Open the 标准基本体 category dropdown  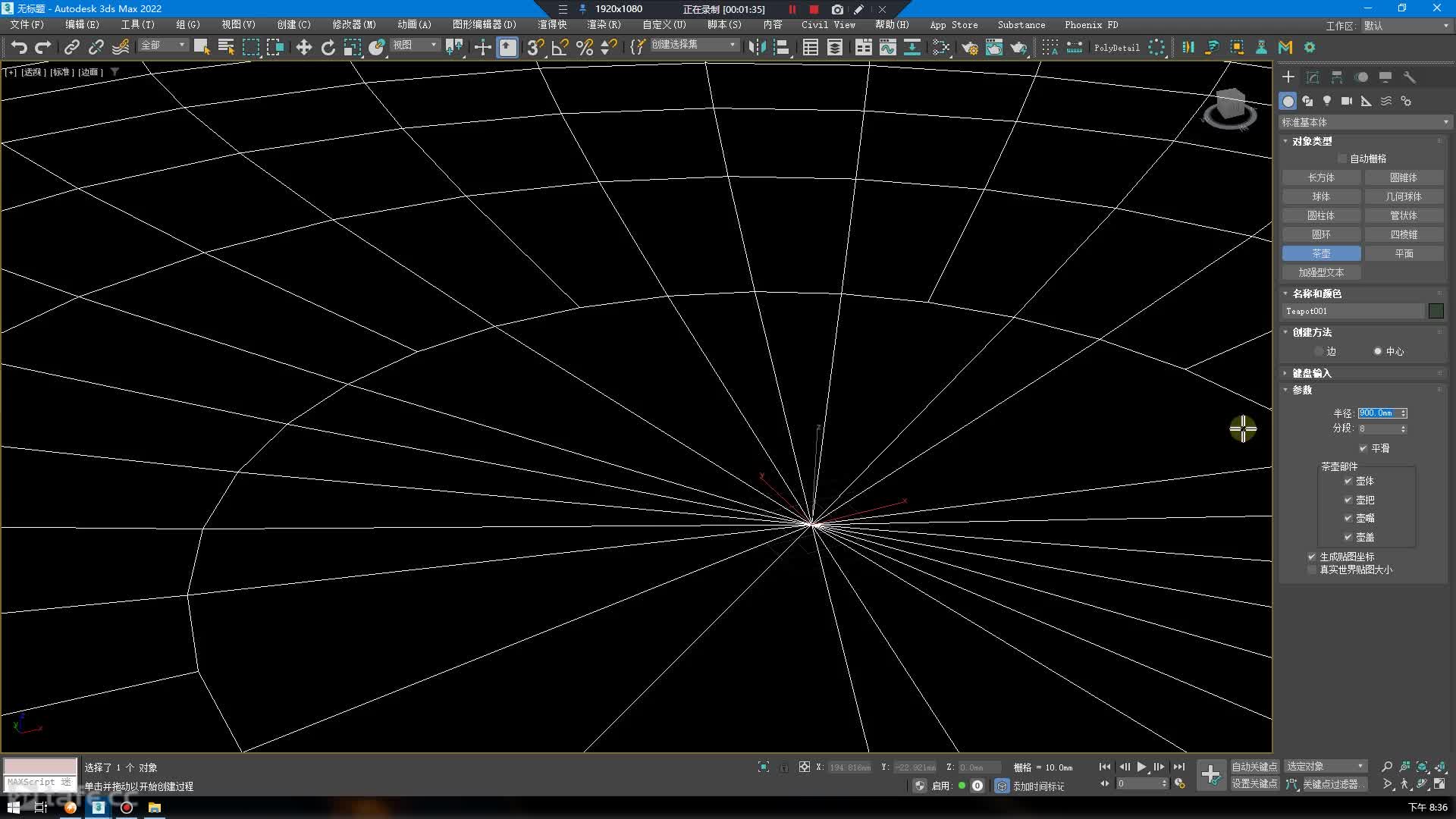pyautogui.click(x=1365, y=122)
